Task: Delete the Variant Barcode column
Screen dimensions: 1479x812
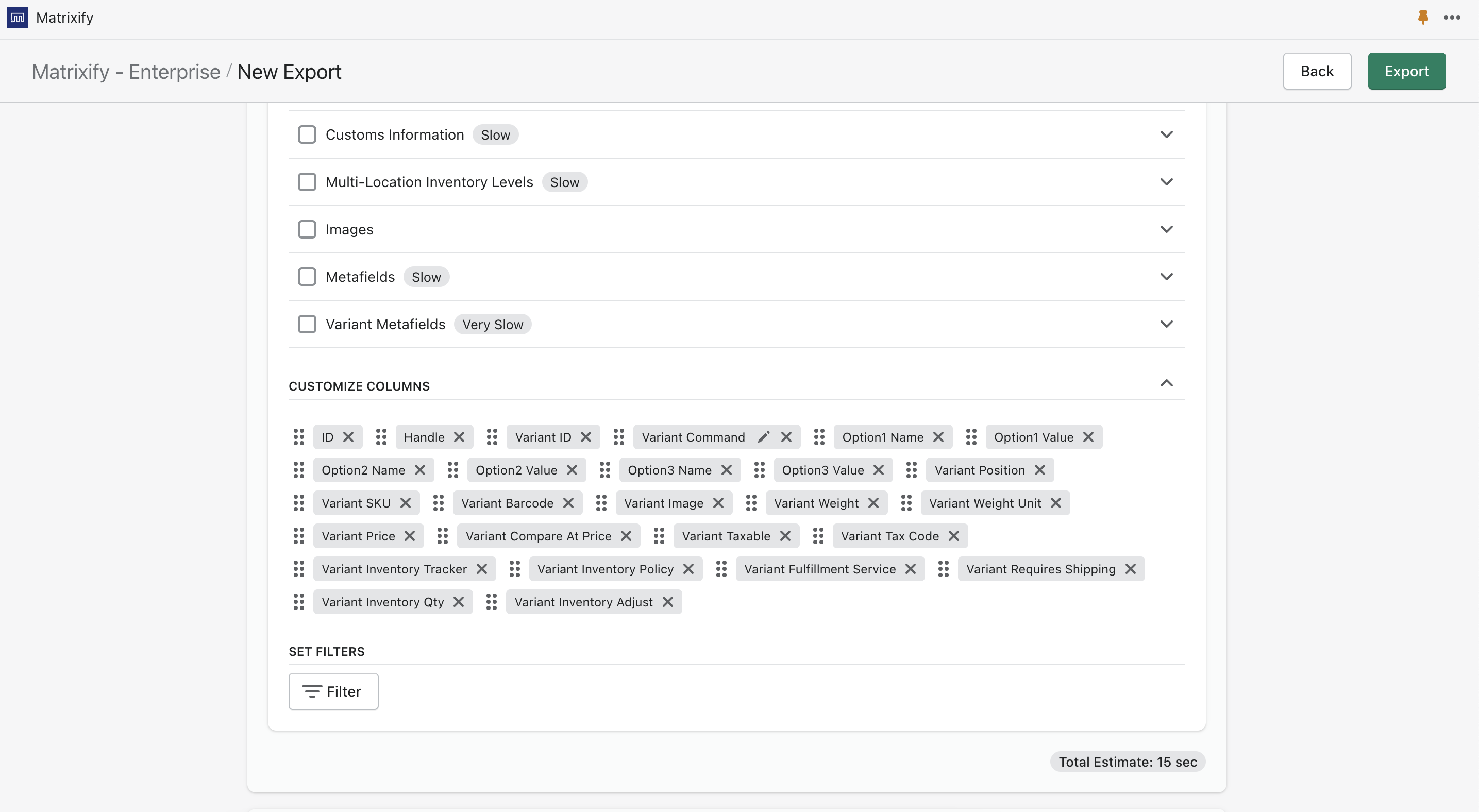Action: tap(568, 503)
